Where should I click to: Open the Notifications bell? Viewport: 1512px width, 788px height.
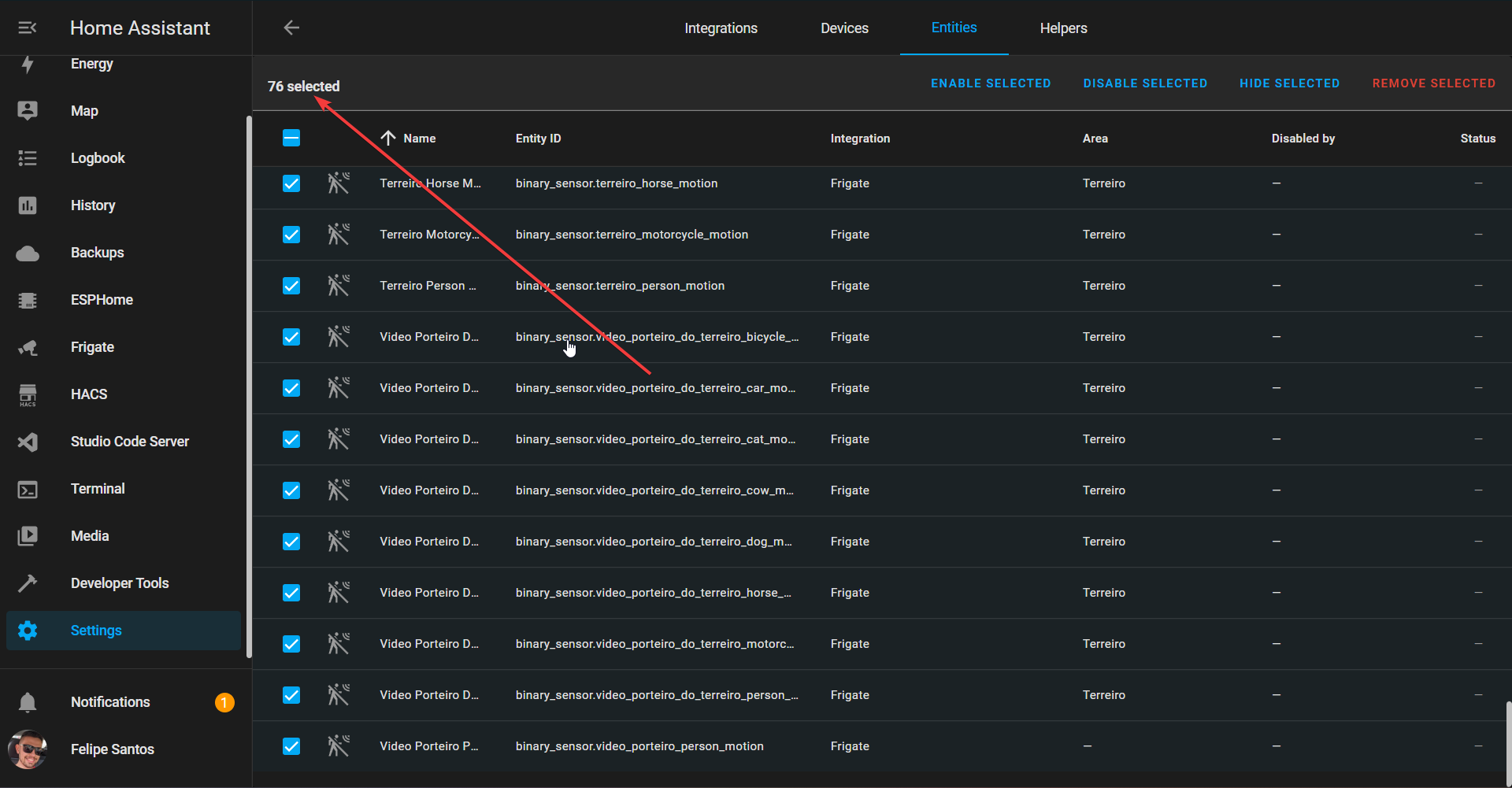pos(109,701)
